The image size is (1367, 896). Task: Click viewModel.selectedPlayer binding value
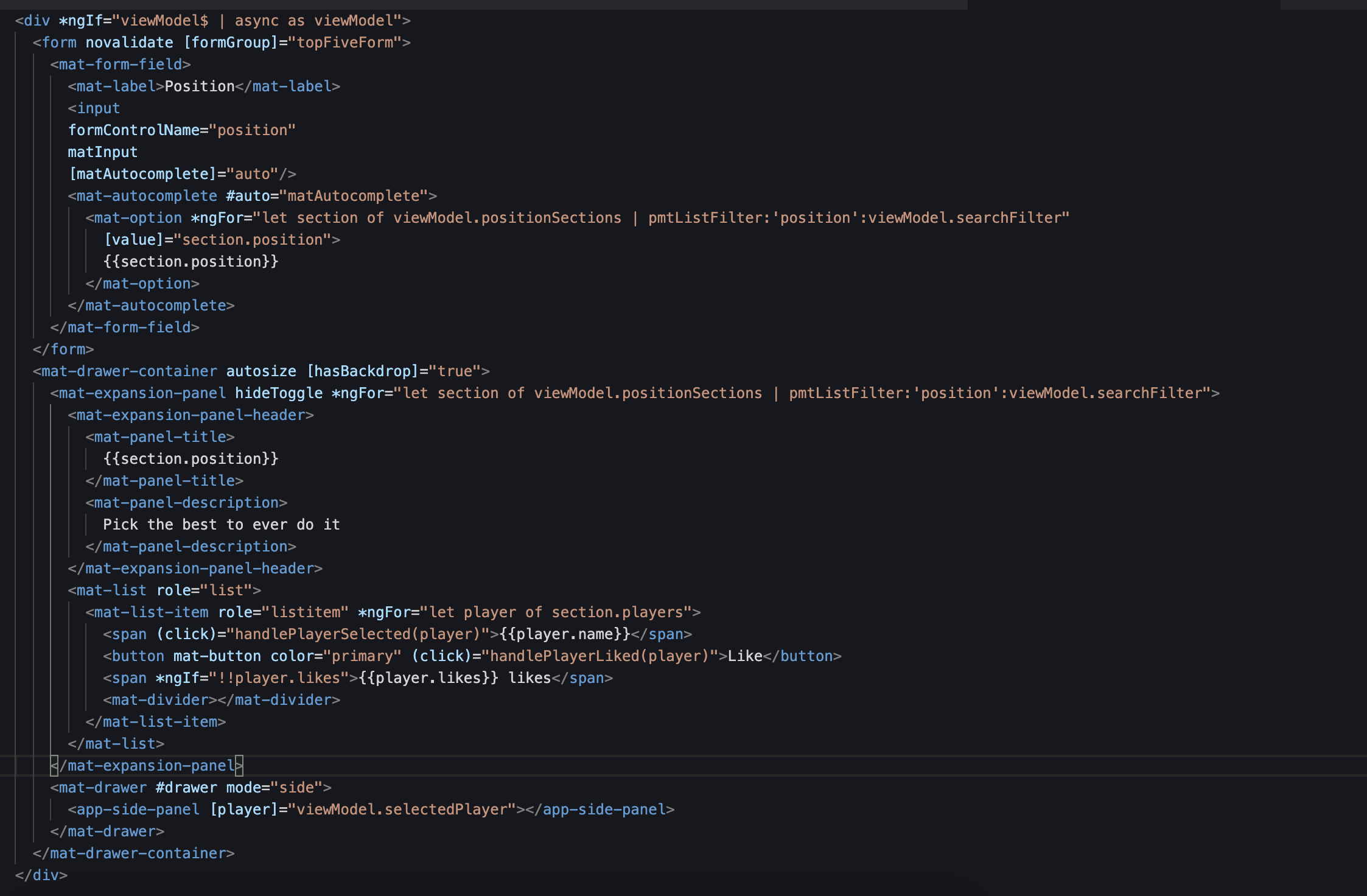point(401,810)
